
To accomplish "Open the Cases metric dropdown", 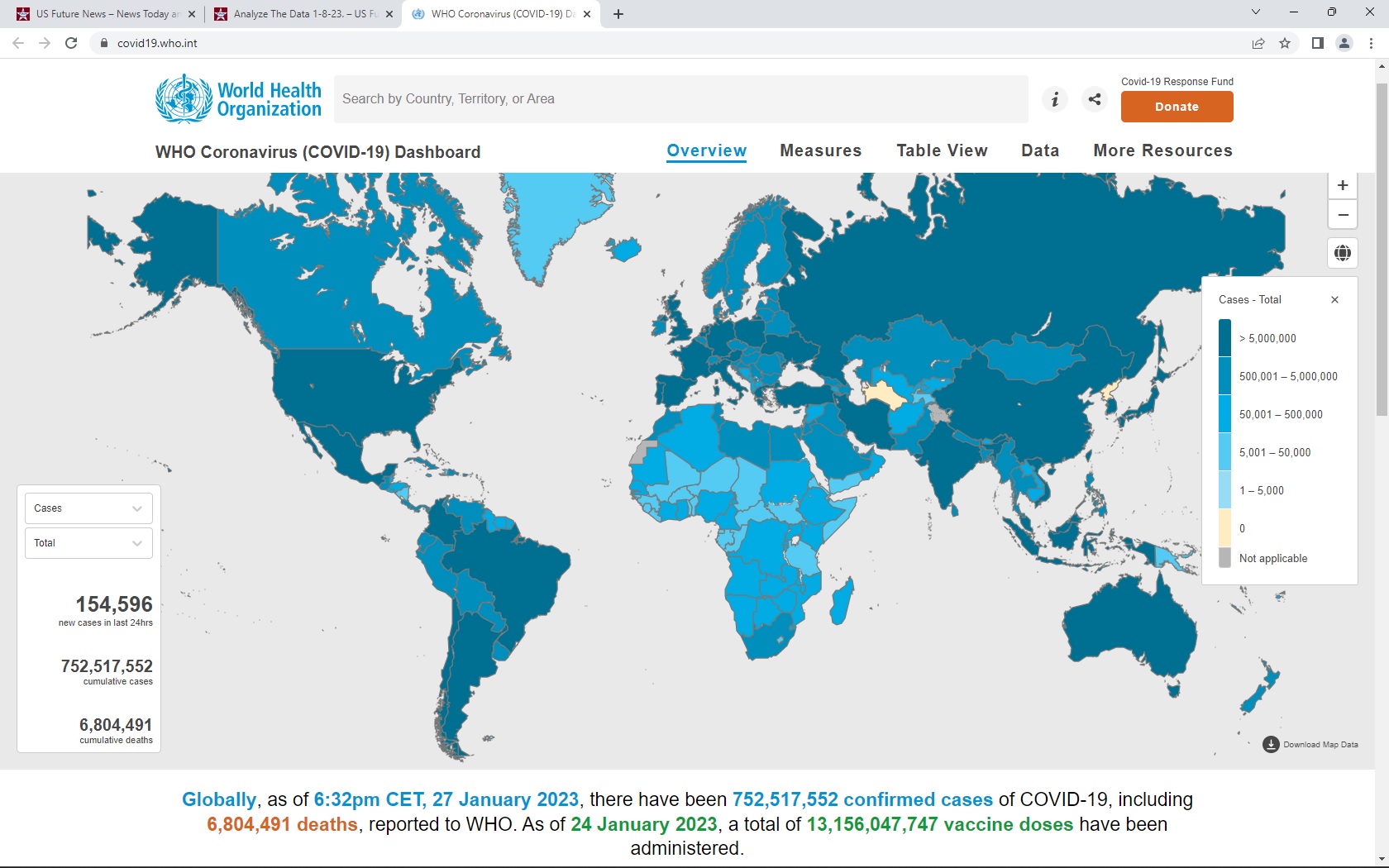I will point(88,508).
